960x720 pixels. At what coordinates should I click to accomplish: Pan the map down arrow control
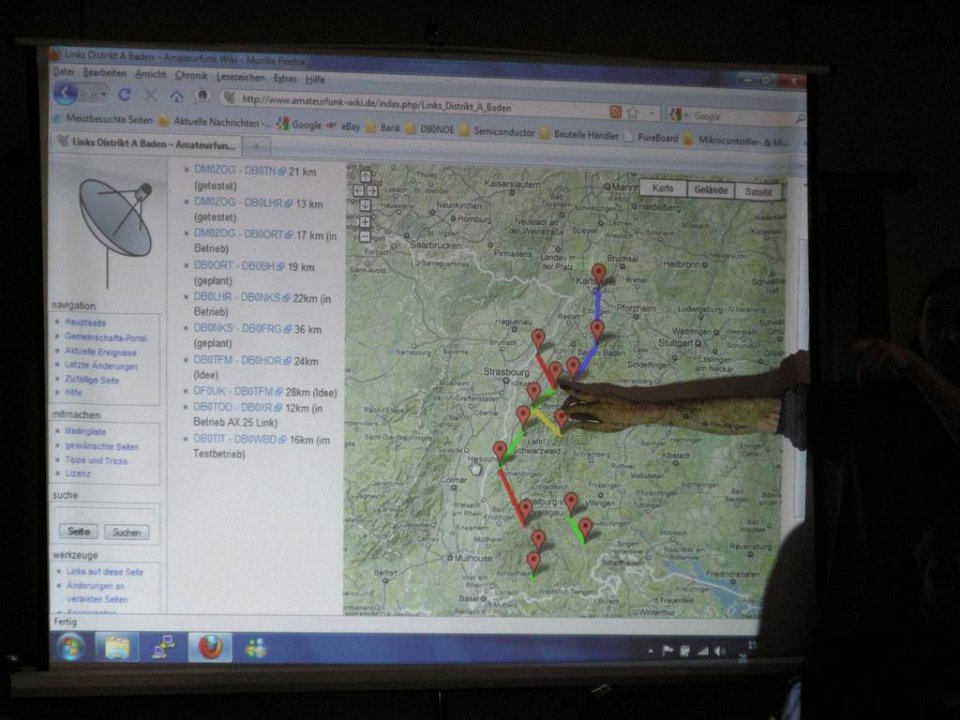tap(365, 205)
